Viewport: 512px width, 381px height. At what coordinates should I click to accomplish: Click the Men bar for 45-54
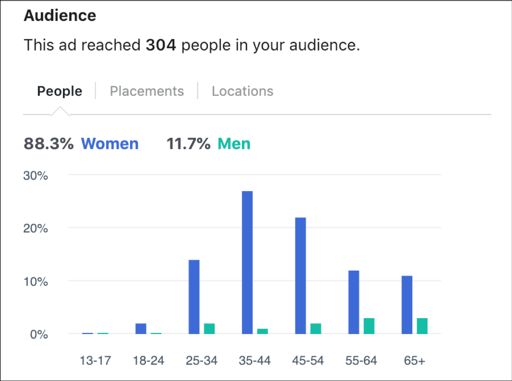316,328
